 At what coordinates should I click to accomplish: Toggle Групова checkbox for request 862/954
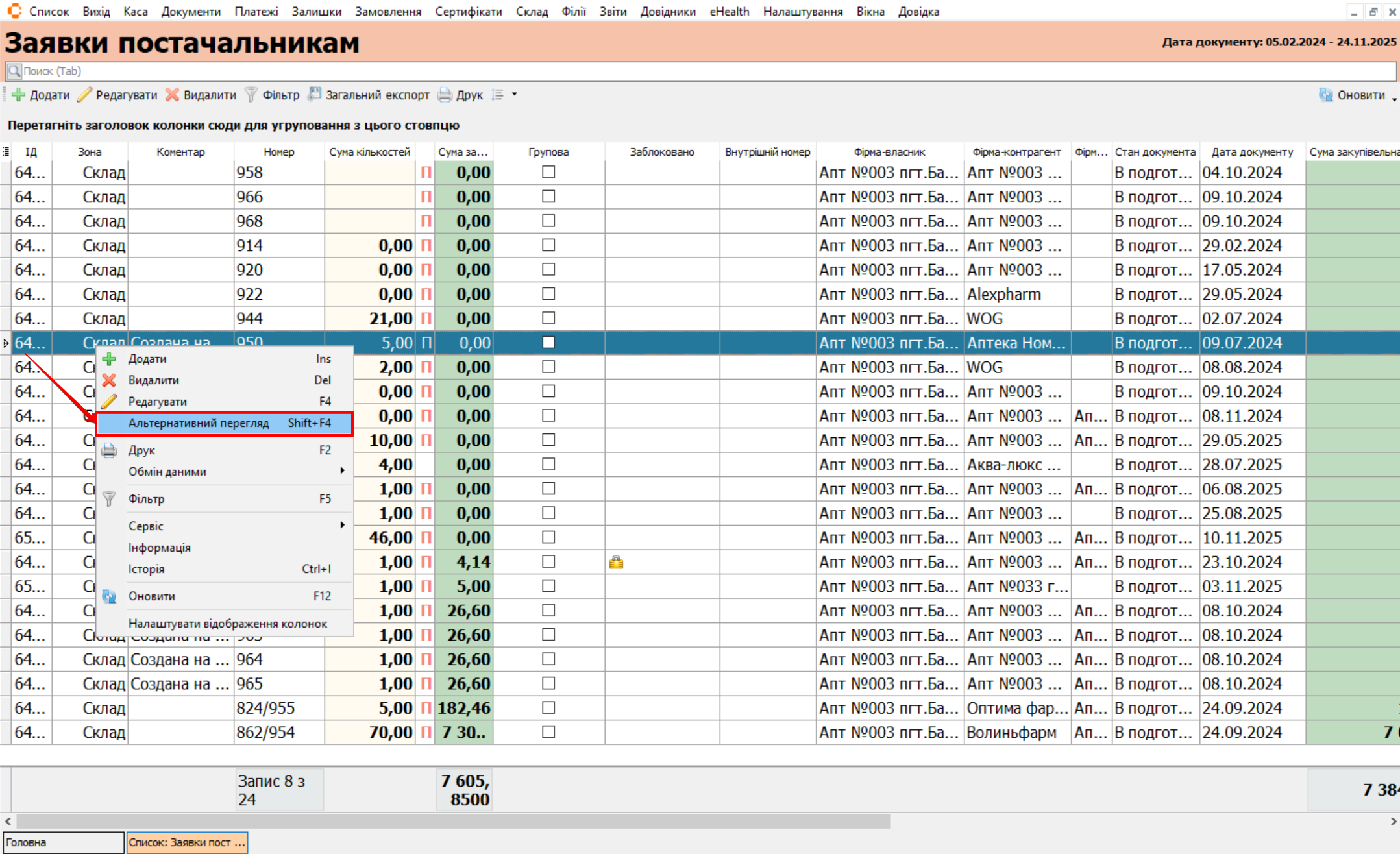coord(548,732)
